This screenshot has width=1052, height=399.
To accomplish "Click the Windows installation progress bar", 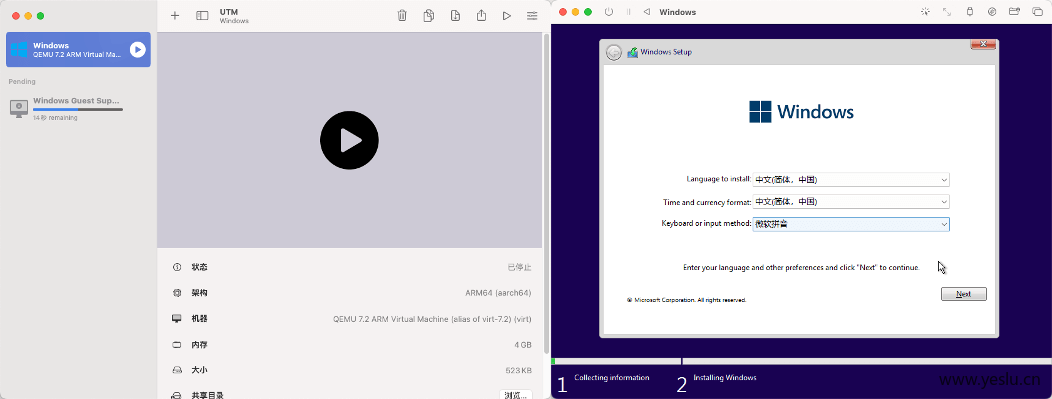I will coord(801,361).
